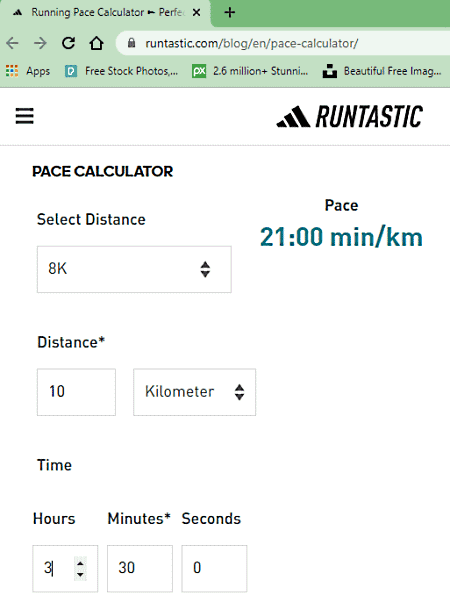Click the Runtastic logo
The width and height of the screenshot is (450, 602).
pos(349,116)
